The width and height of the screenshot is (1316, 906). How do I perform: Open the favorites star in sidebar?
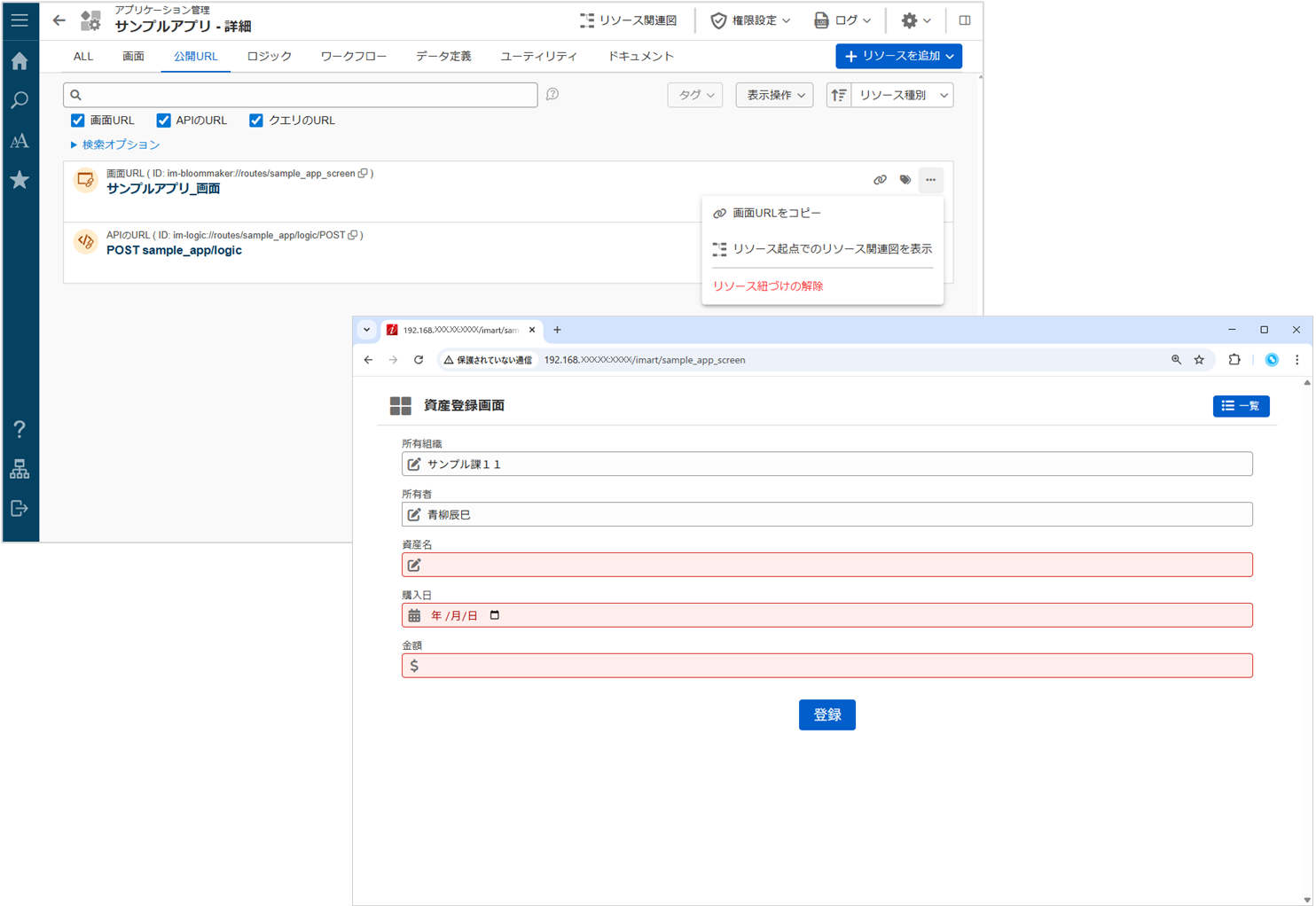[x=20, y=180]
